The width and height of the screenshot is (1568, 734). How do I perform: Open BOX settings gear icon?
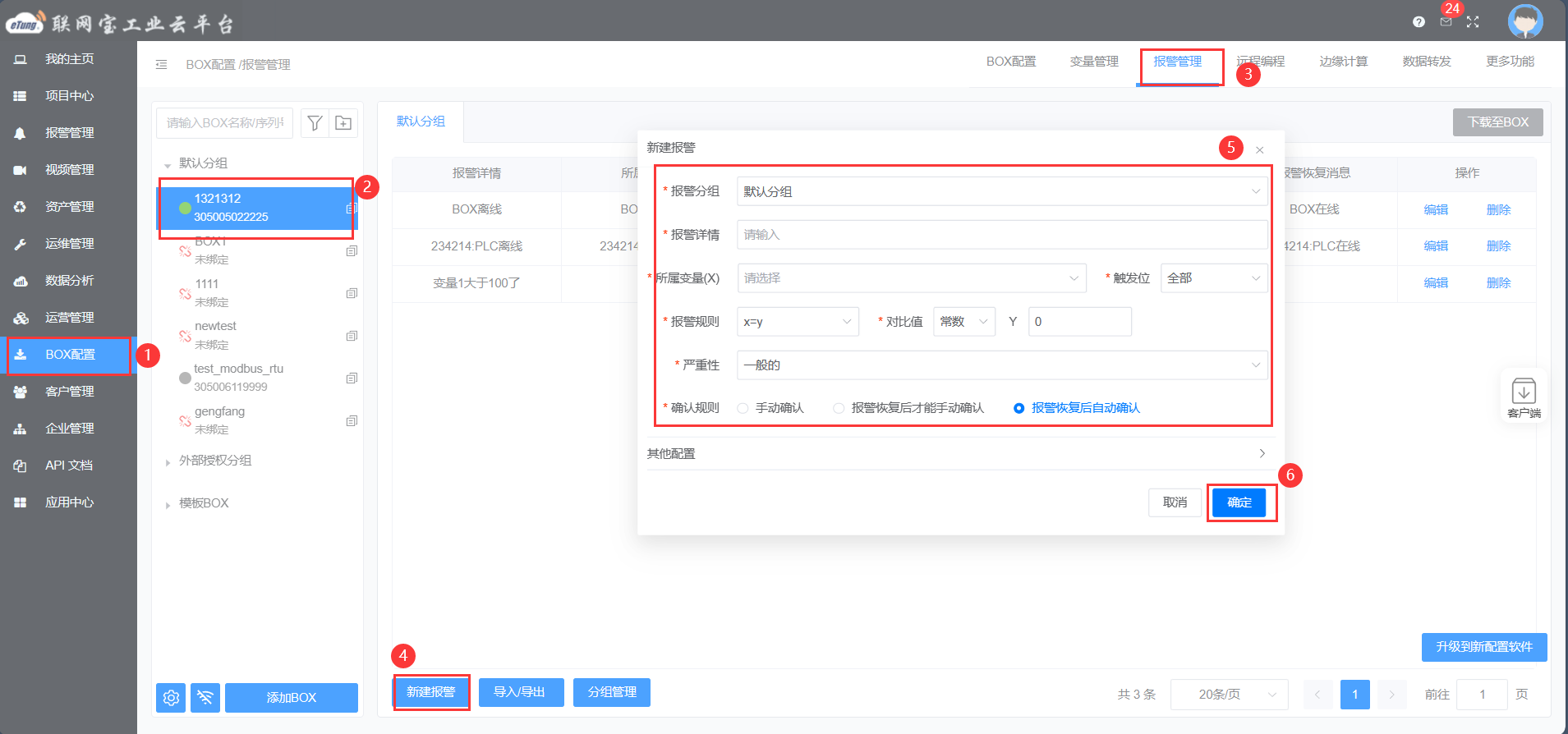(x=171, y=698)
